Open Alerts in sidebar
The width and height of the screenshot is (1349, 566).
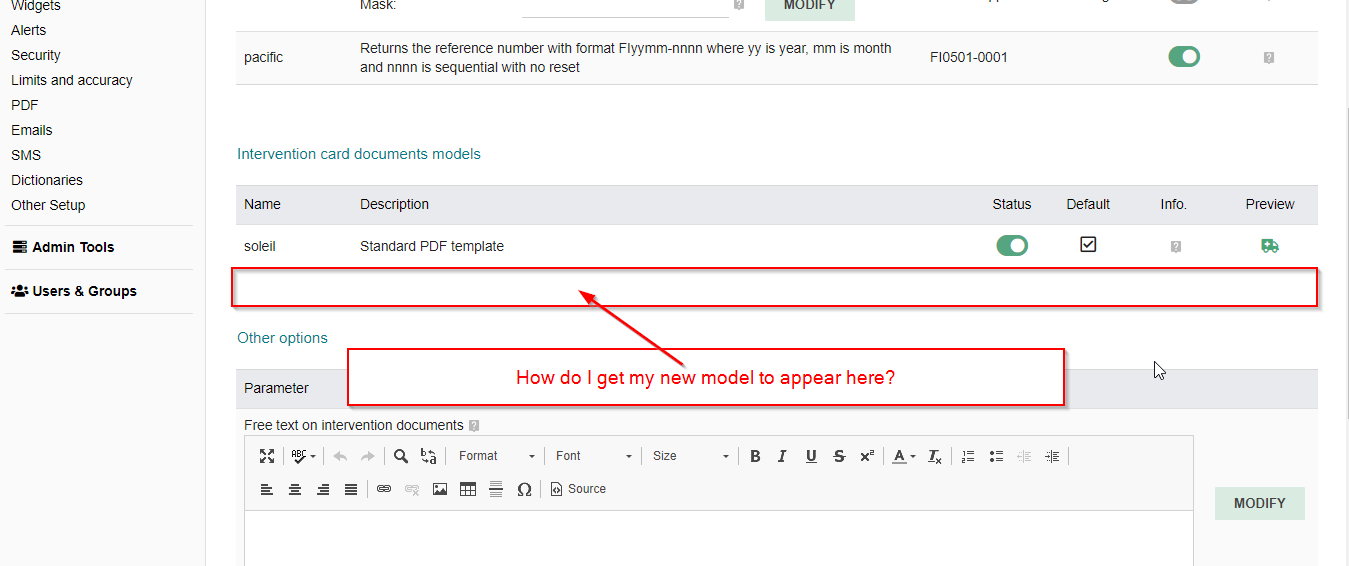tap(29, 30)
